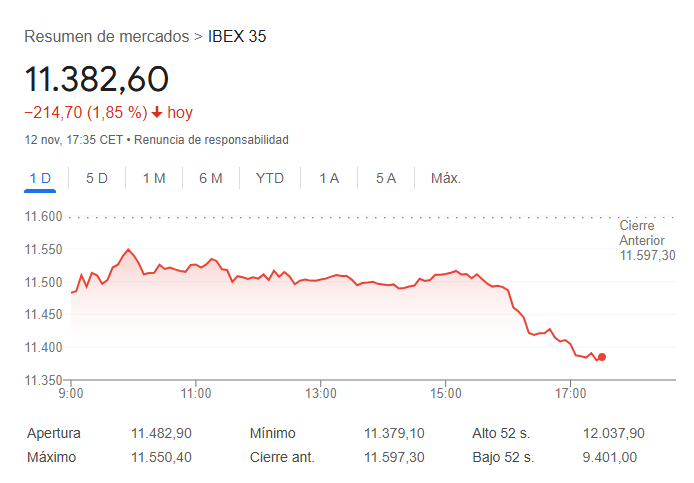
Task: Open the Resumen de mercados link
Action: coord(106,37)
